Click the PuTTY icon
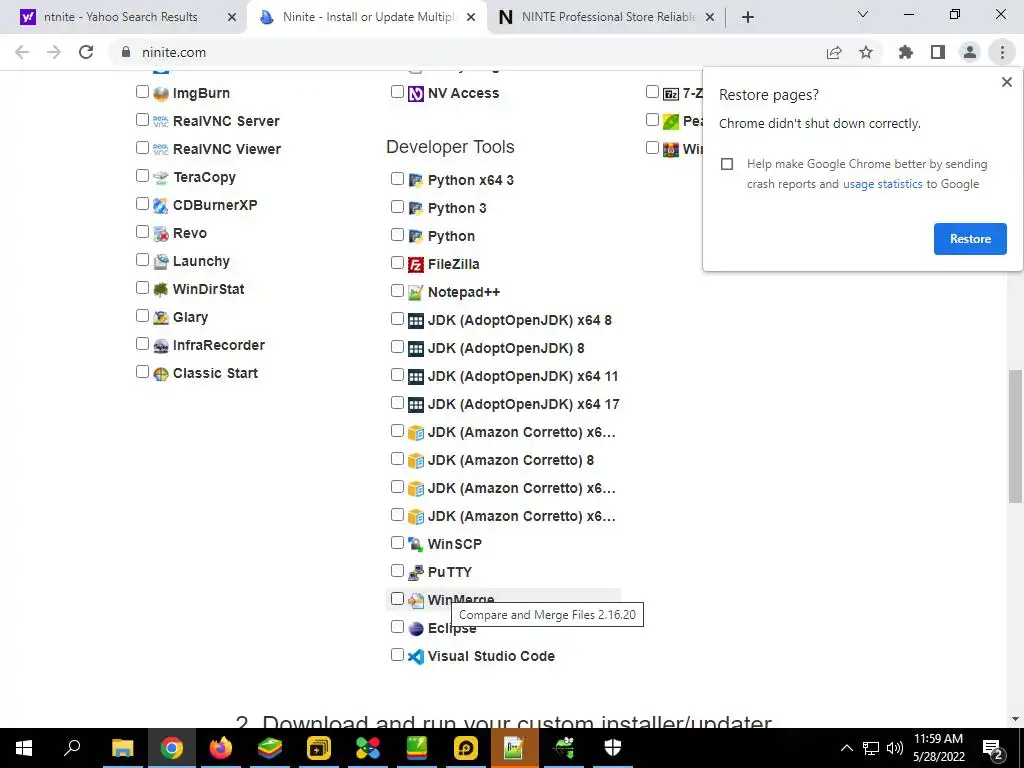Viewport: 1024px width, 768px height. point(416,572)
